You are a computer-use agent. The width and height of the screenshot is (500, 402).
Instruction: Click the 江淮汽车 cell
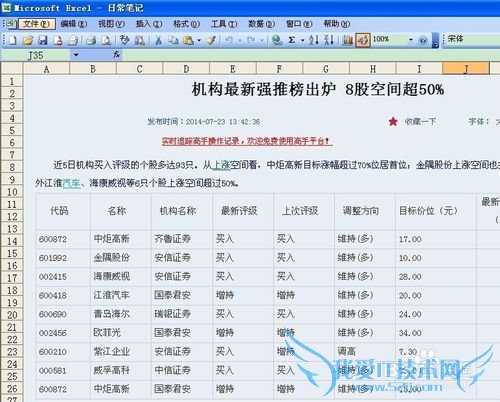coord(112,295)
